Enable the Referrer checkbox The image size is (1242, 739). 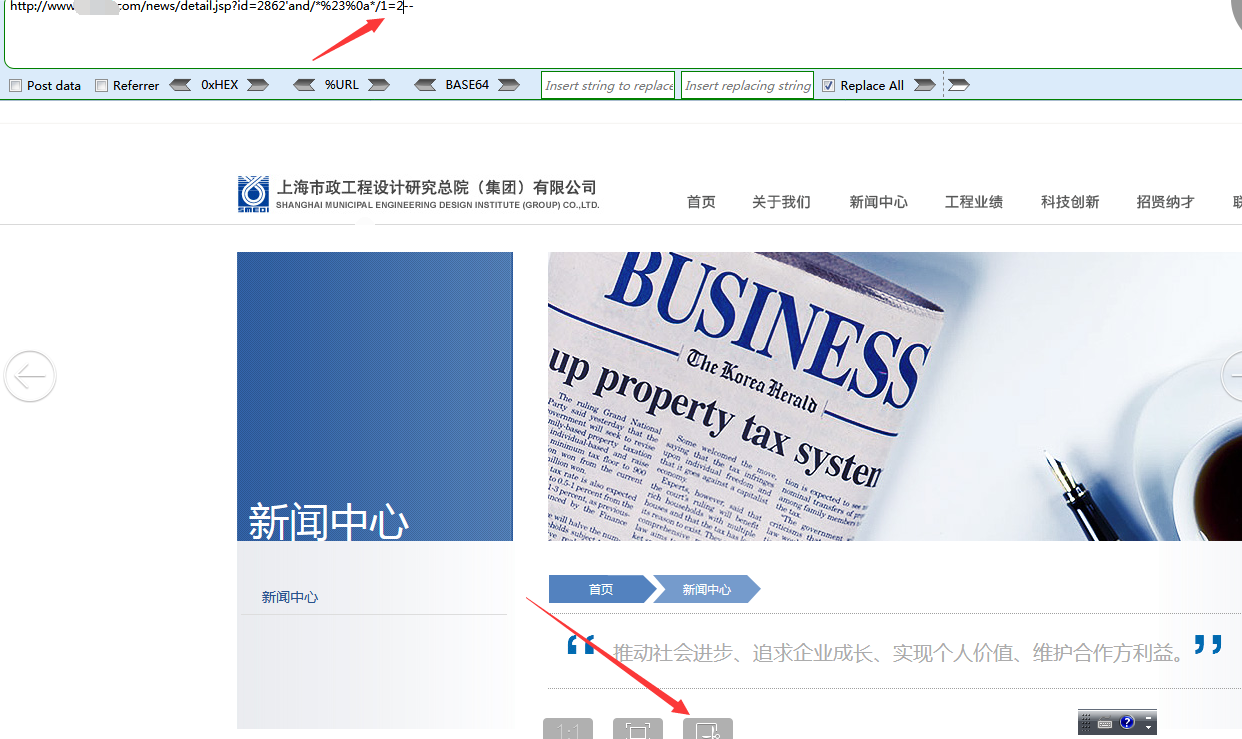[101, 86]
